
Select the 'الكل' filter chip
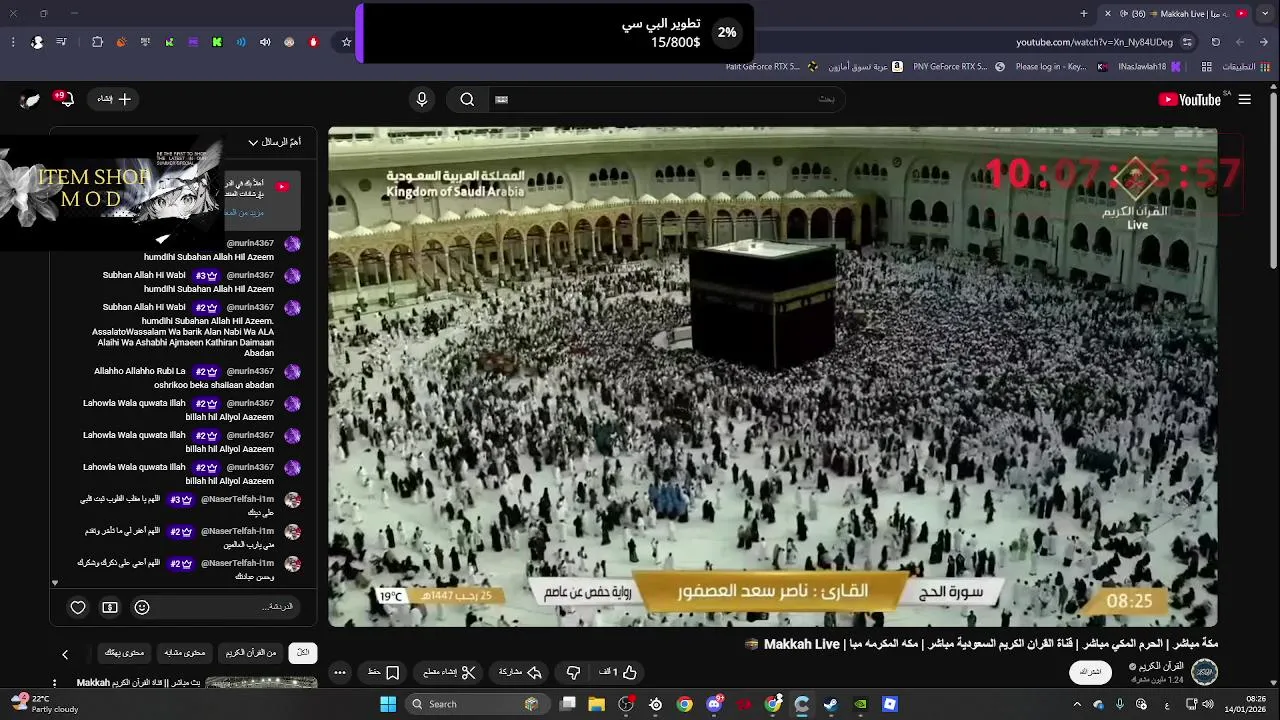[303, 653]
